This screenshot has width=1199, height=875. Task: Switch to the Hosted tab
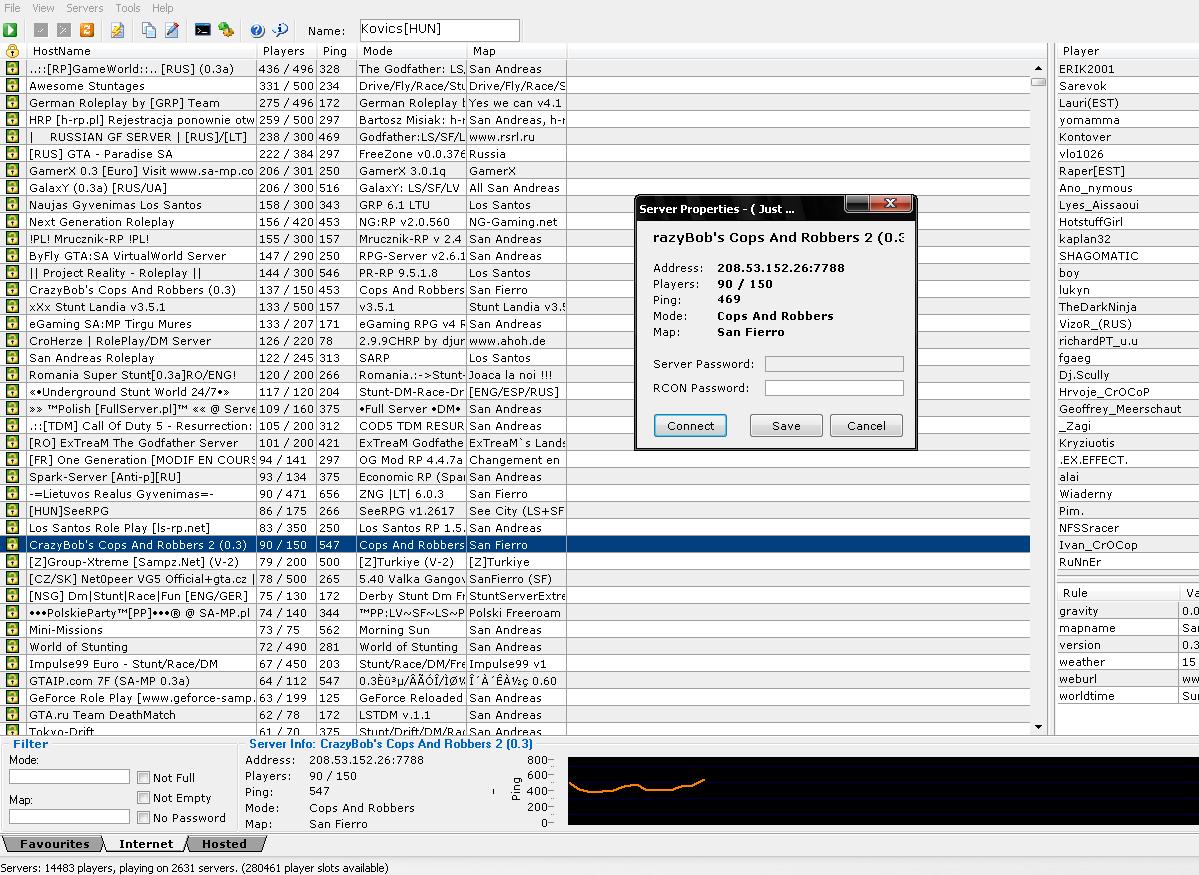(x=224, y=844)
